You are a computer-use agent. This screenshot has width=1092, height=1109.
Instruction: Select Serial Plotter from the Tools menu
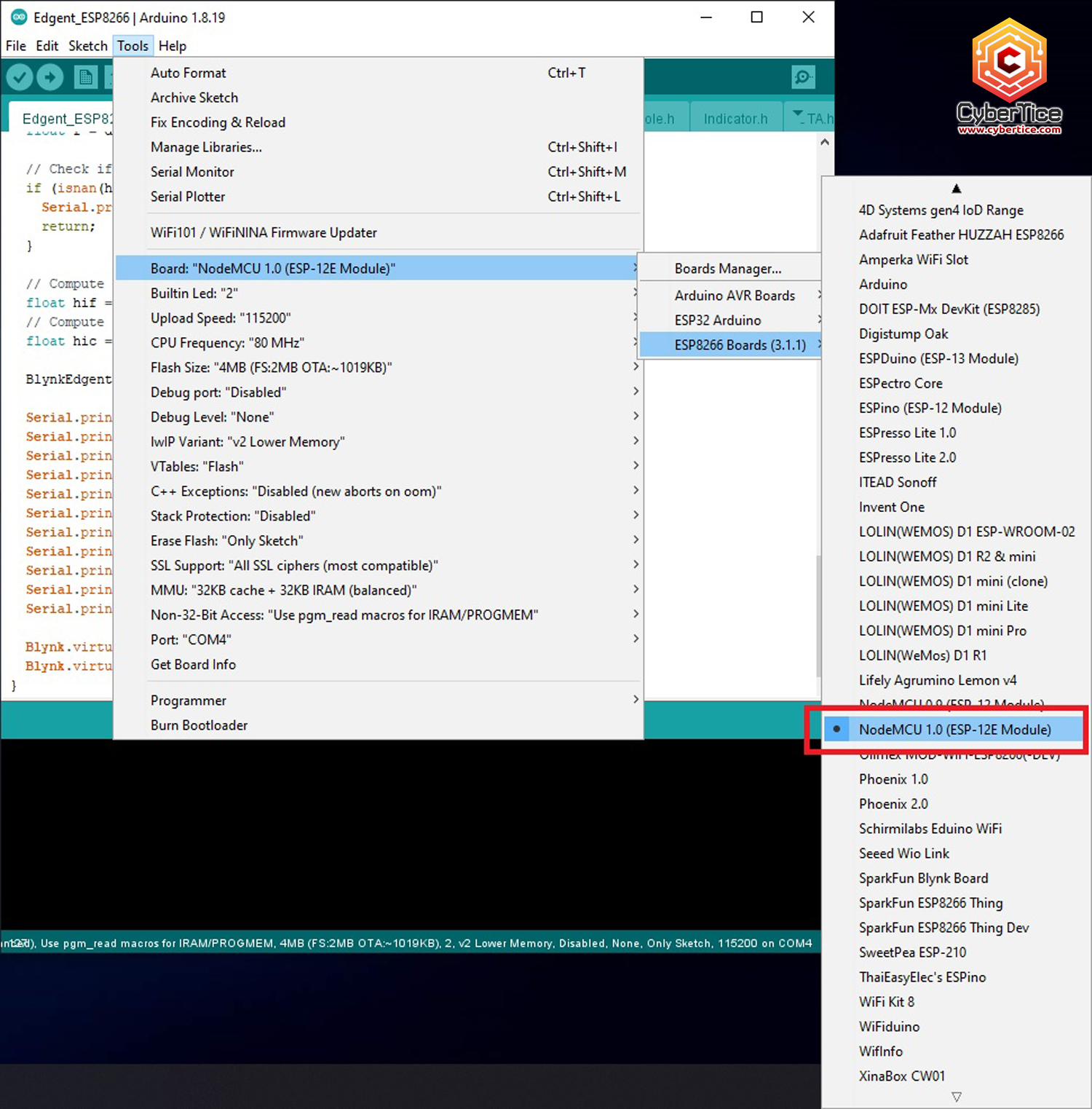point(188,197)
